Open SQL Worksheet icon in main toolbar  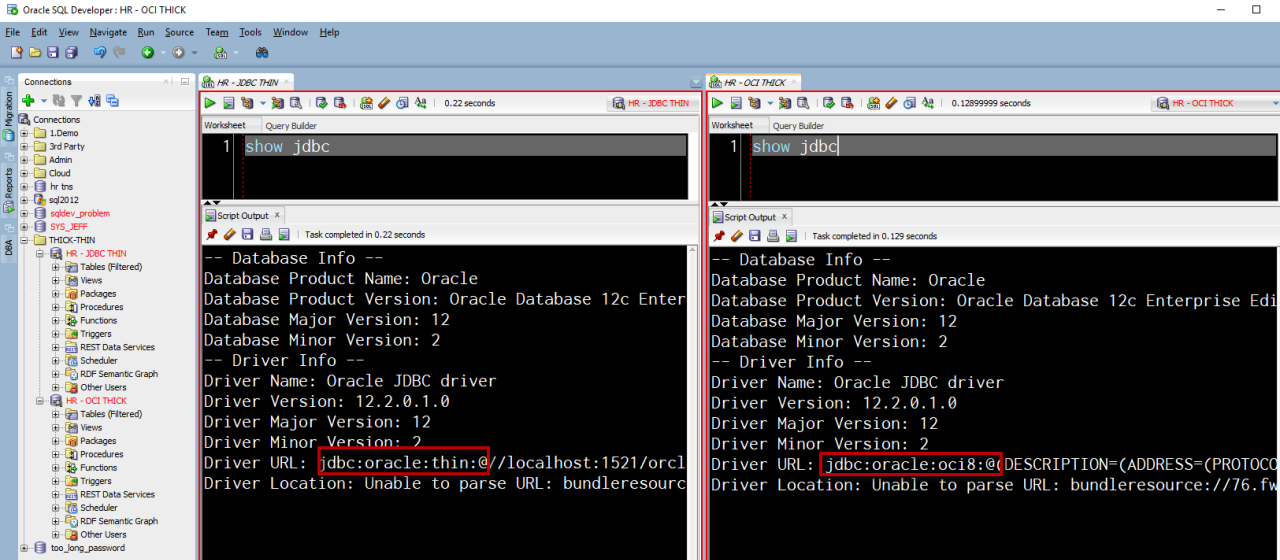point(221,52)
